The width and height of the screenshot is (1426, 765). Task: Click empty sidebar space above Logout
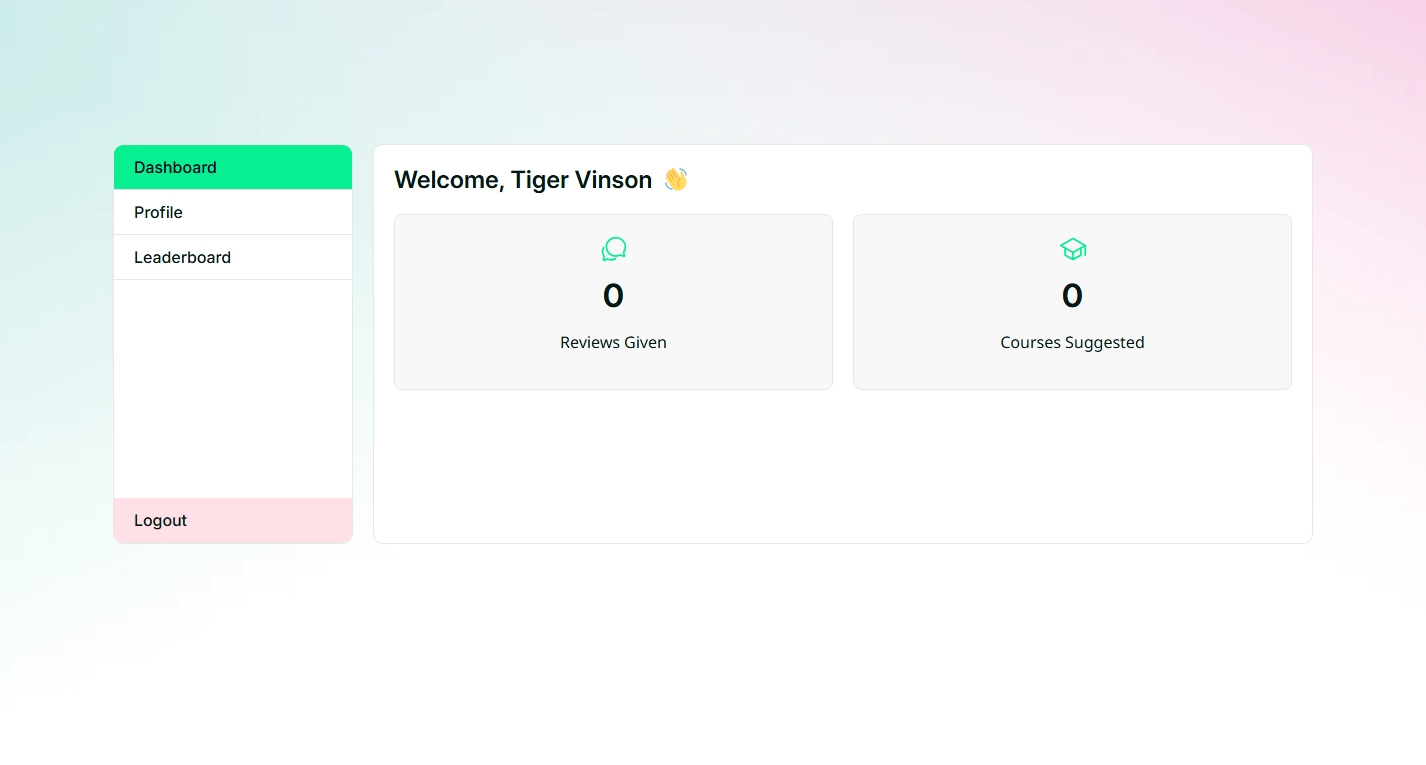(x=233, y=389)
